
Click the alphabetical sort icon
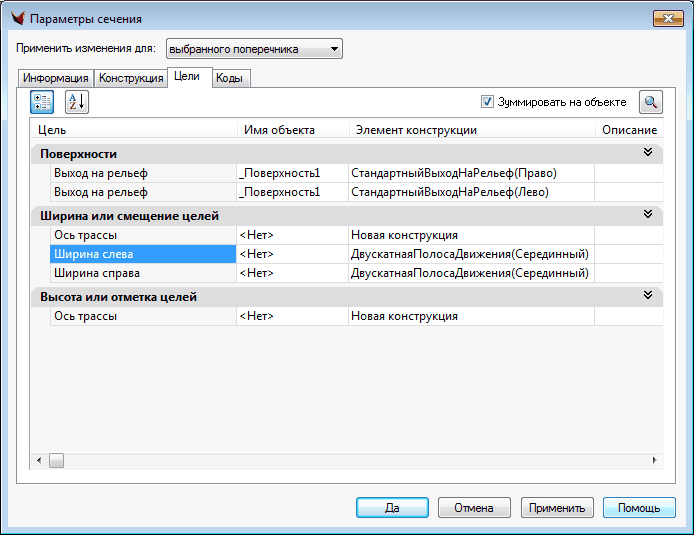point(77,101)
